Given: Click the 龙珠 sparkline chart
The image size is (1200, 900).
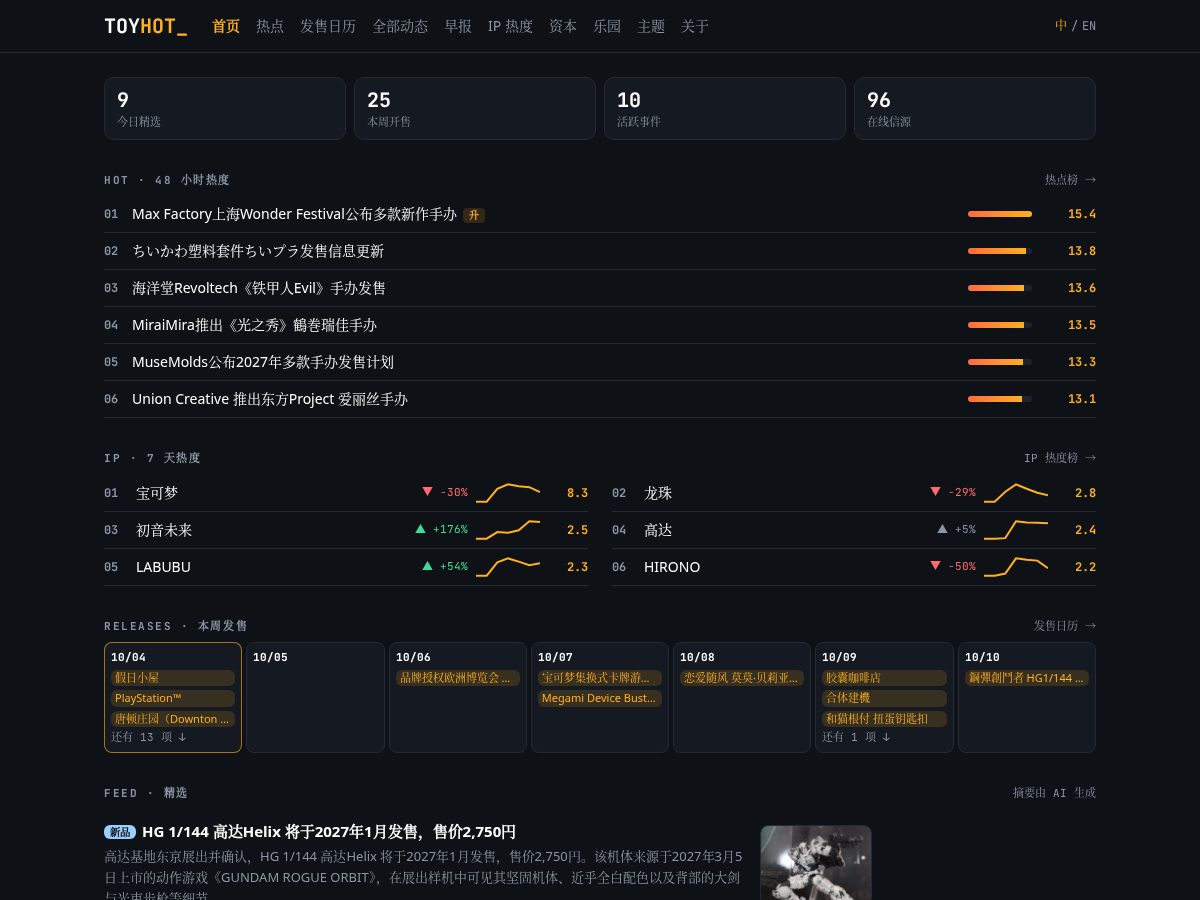Looking at the screenshot, I should [1016, 493].
